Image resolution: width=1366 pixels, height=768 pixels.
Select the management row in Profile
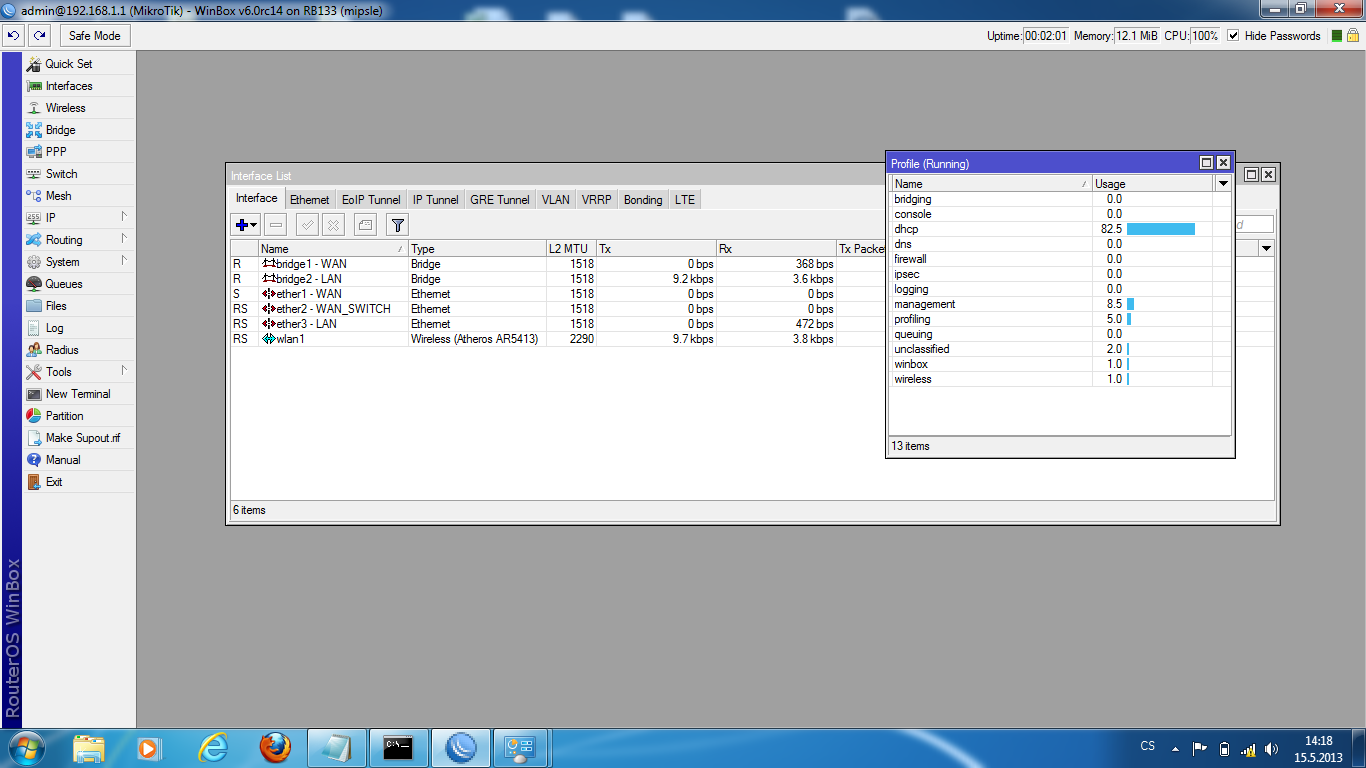pos(1060,304)
